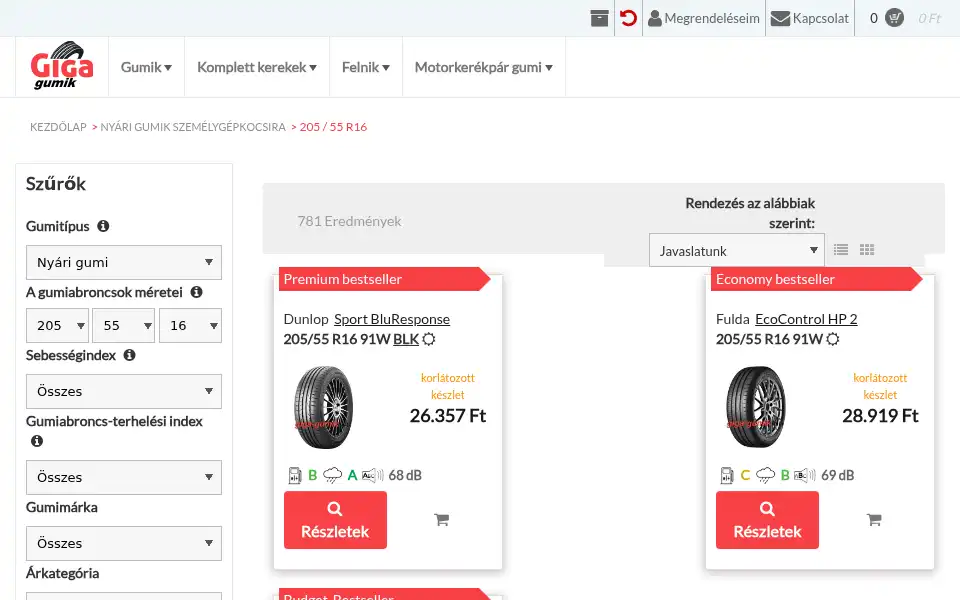Go to Giga gumik home via the logo

pos(62,66)
